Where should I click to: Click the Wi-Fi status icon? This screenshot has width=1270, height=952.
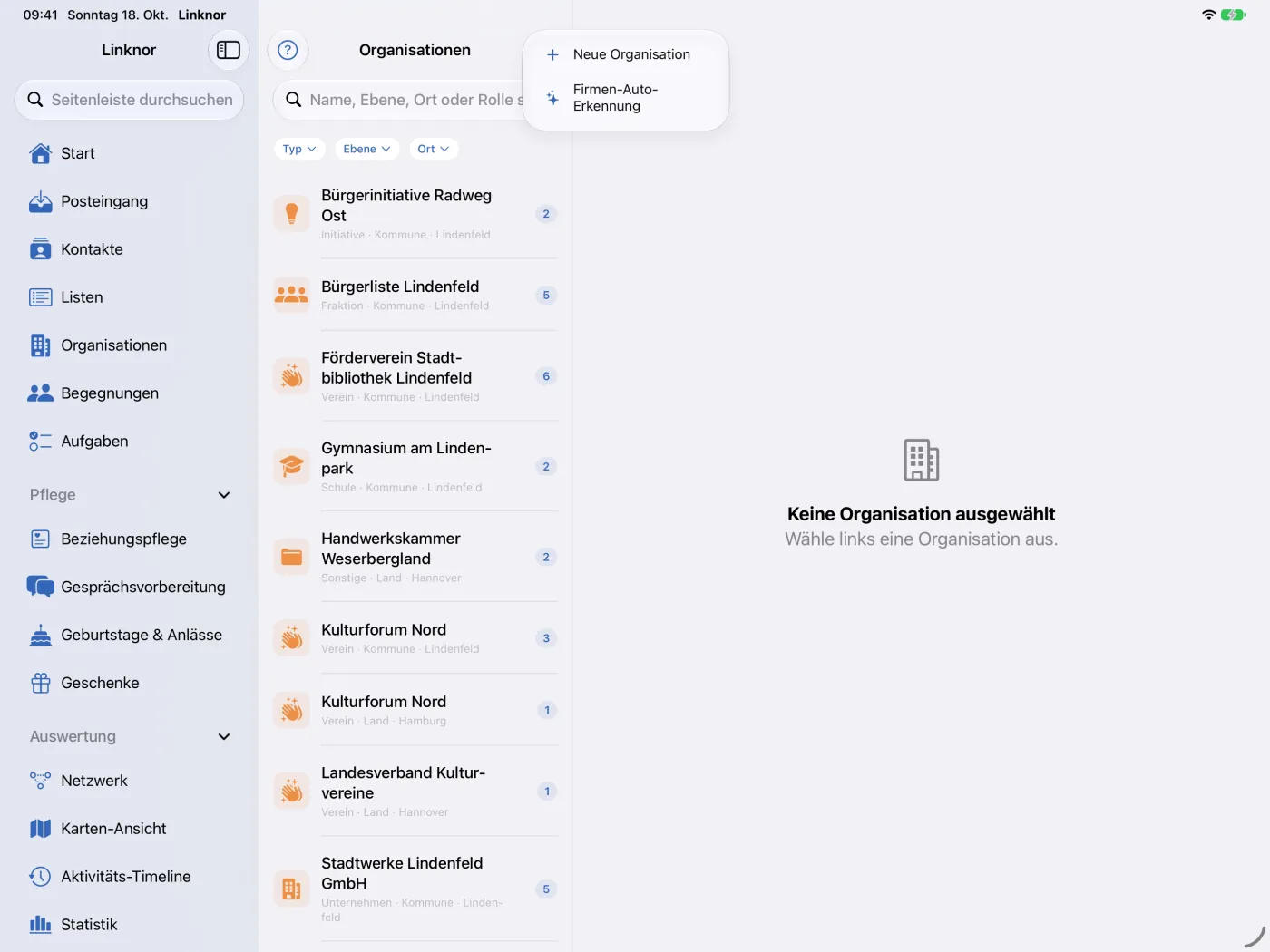click(x=1208, y=15)
